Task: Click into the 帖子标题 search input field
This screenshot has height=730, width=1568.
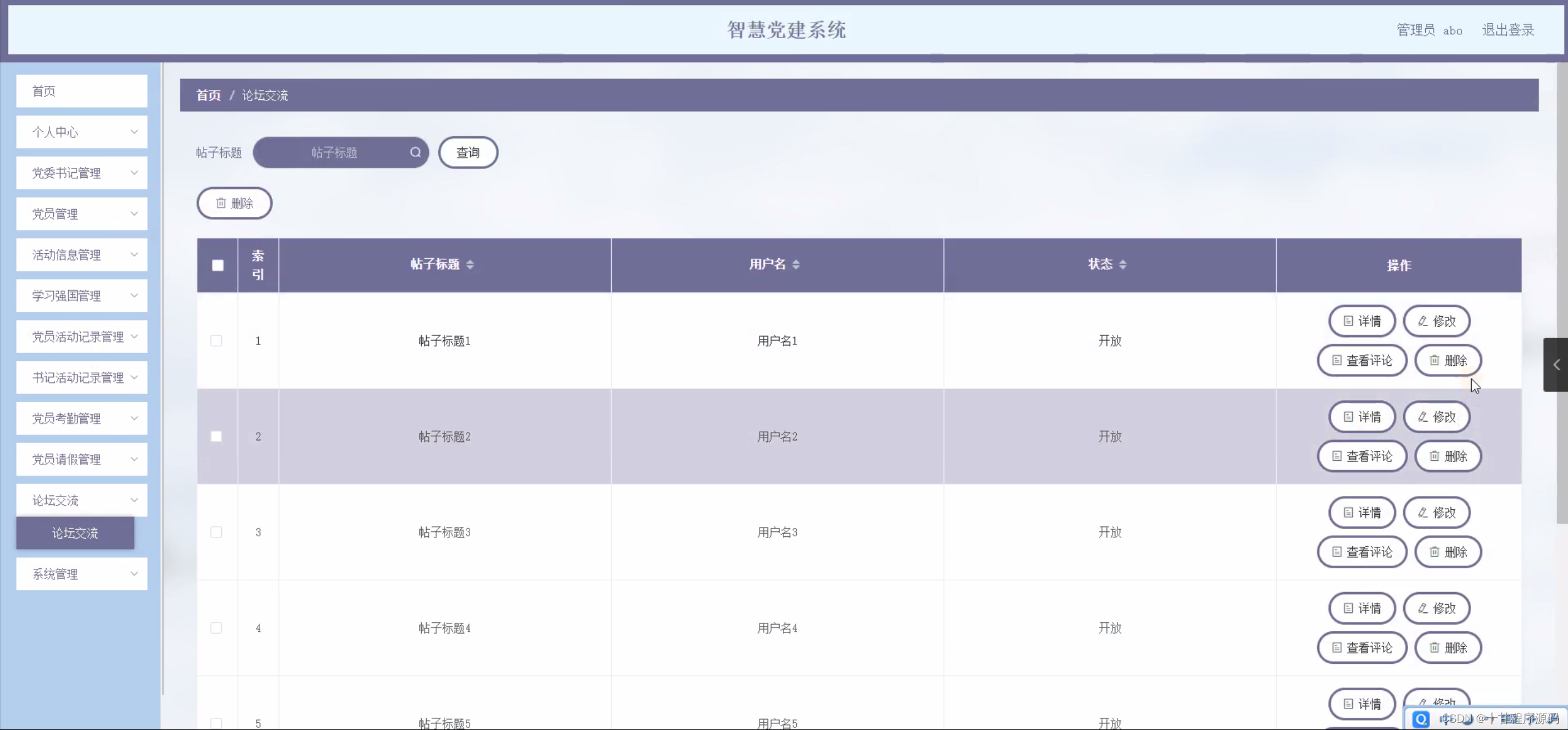Action: [334, 153]
